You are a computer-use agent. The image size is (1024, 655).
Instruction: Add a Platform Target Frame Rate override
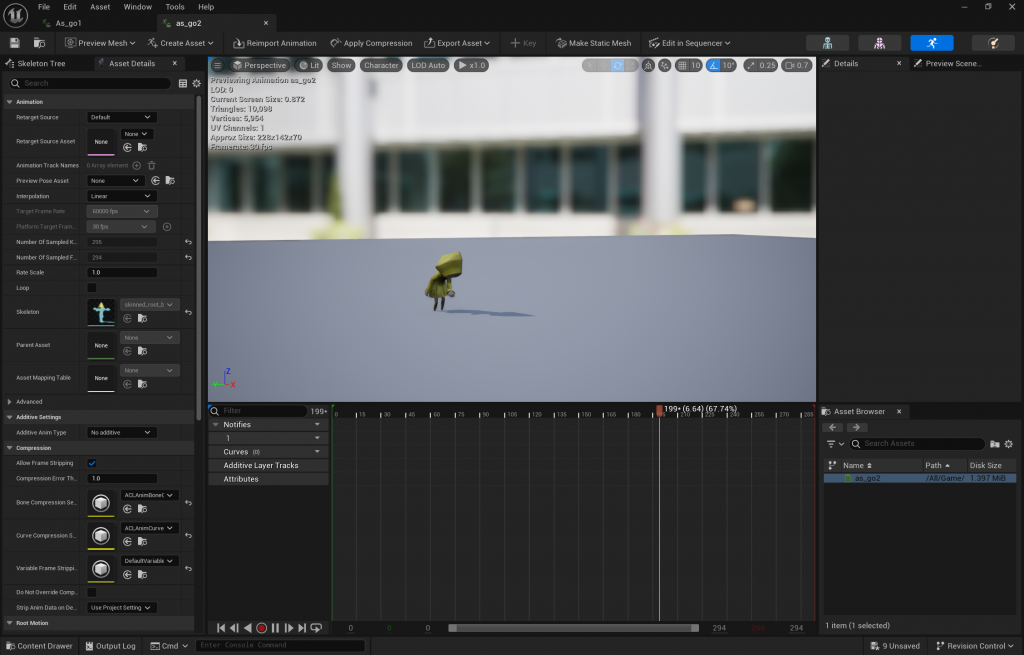pyautogui.click(x=167, y=227)
